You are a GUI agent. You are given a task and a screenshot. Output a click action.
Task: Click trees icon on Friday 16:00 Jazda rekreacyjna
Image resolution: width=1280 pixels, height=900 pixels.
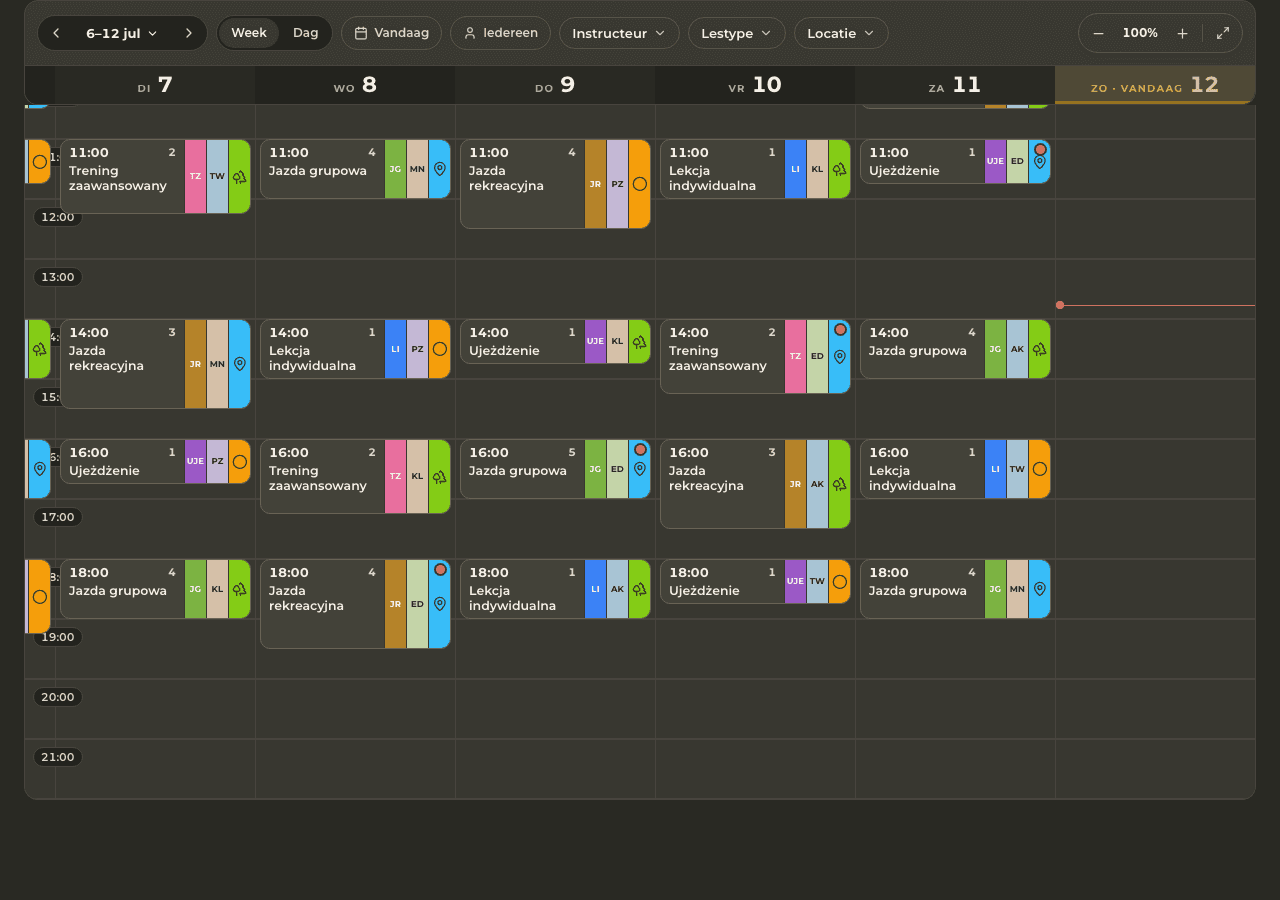[840, 484]
